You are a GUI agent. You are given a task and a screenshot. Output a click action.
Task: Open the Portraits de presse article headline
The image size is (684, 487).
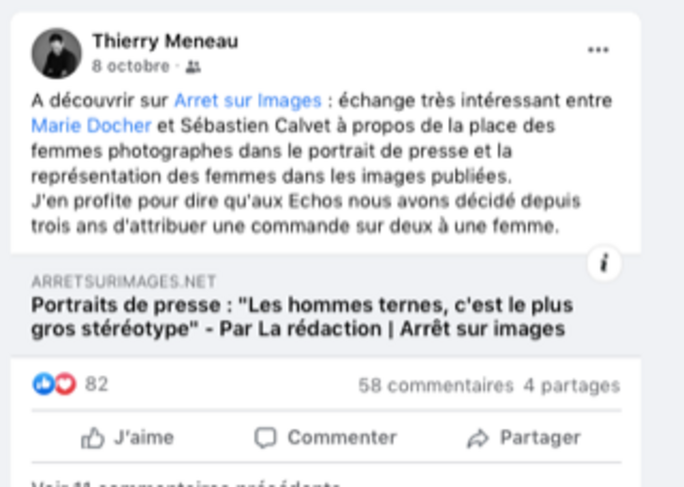(302, 317)
